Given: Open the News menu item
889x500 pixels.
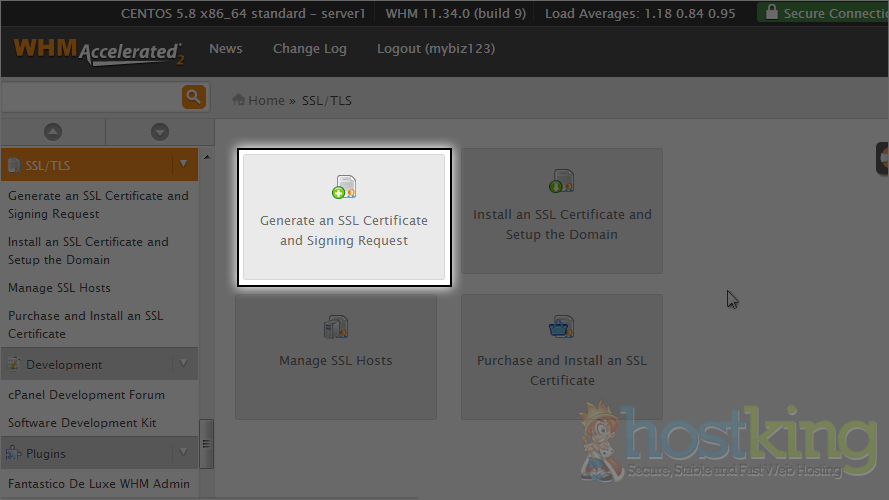Looking at the screenshot, I should click(226, 49).
